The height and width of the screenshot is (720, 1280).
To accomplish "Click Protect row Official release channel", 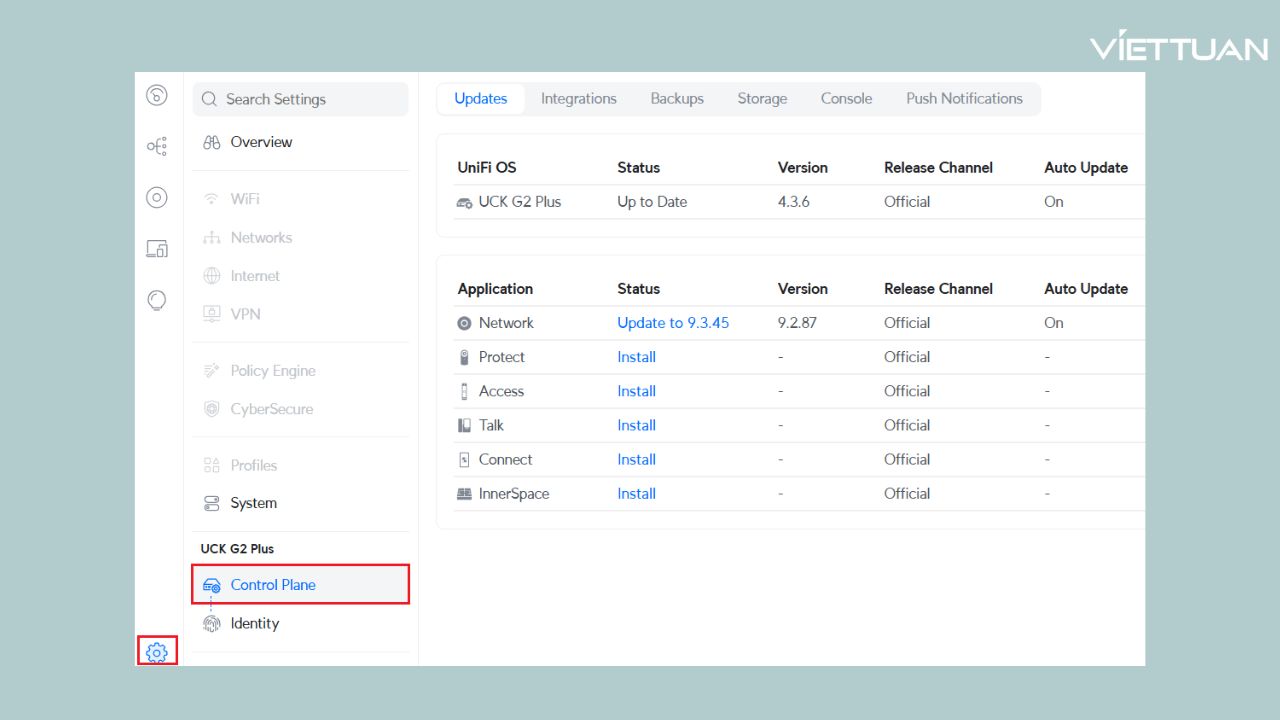I will point(907,357).
